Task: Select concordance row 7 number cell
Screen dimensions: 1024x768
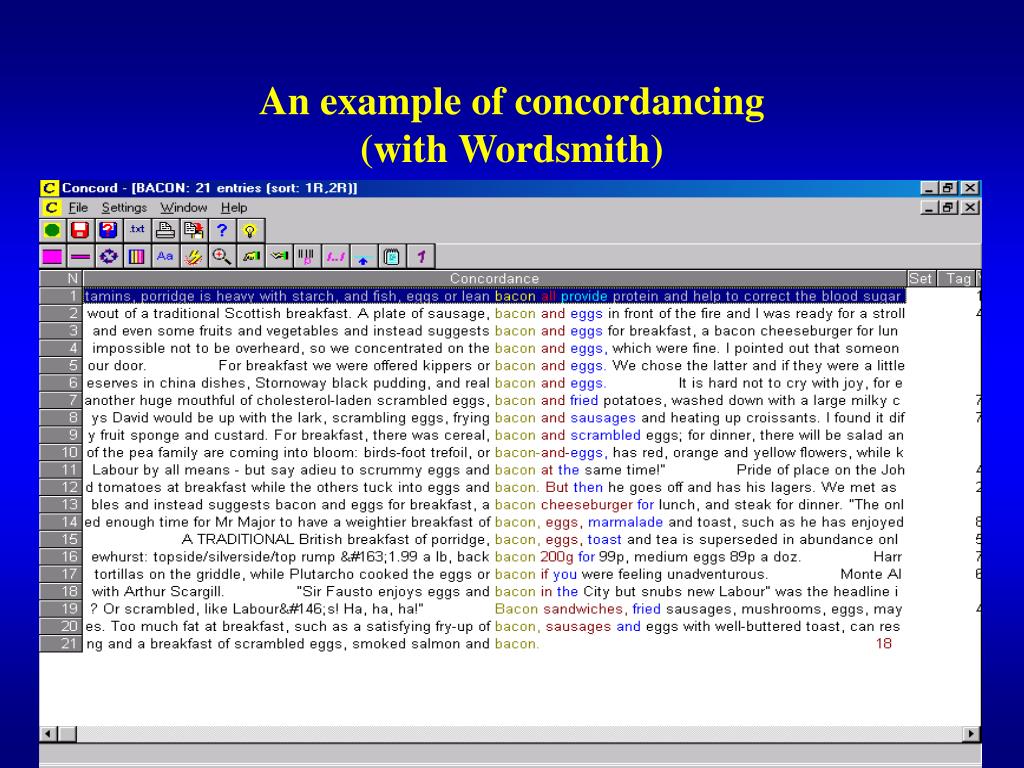Action: coord(61,400)
